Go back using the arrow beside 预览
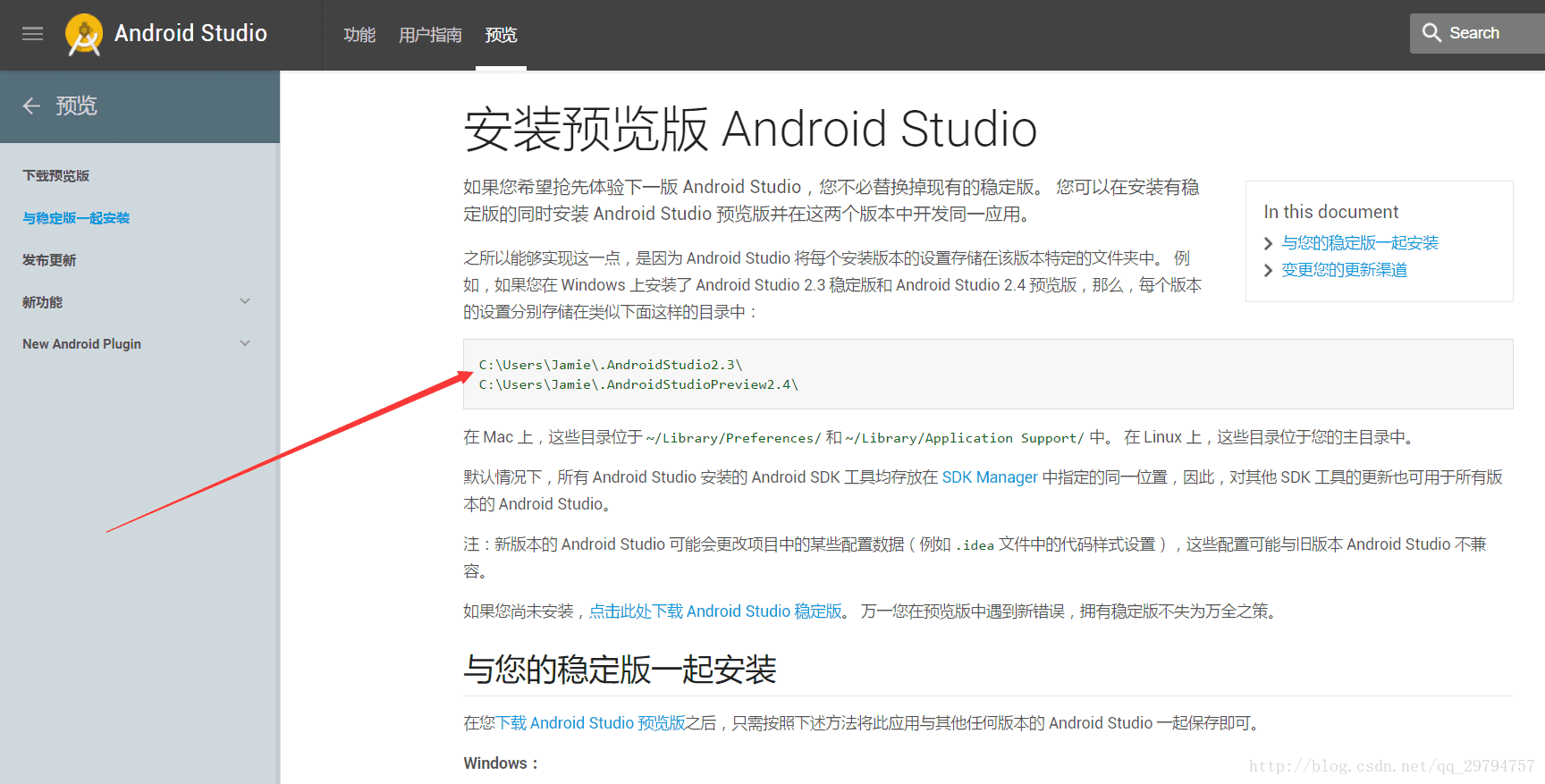 32,106
